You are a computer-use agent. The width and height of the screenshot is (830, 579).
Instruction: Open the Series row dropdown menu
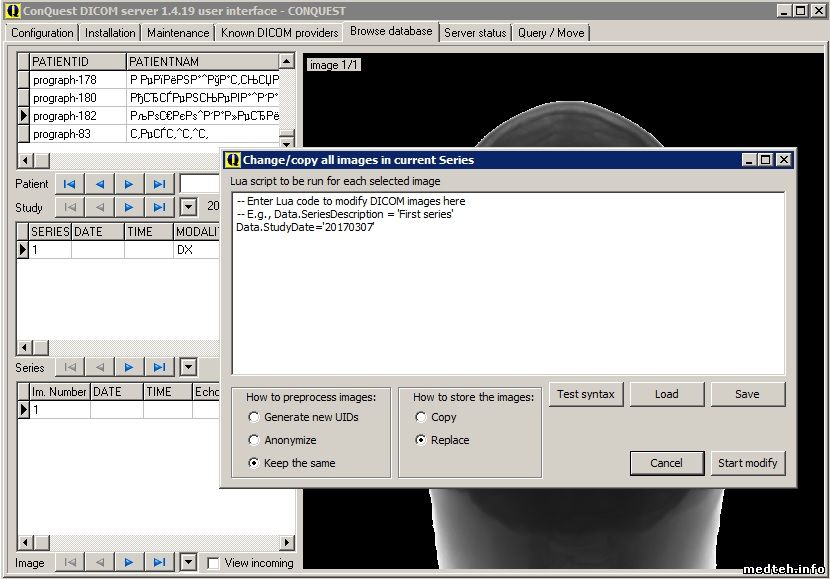pos(188,367)
